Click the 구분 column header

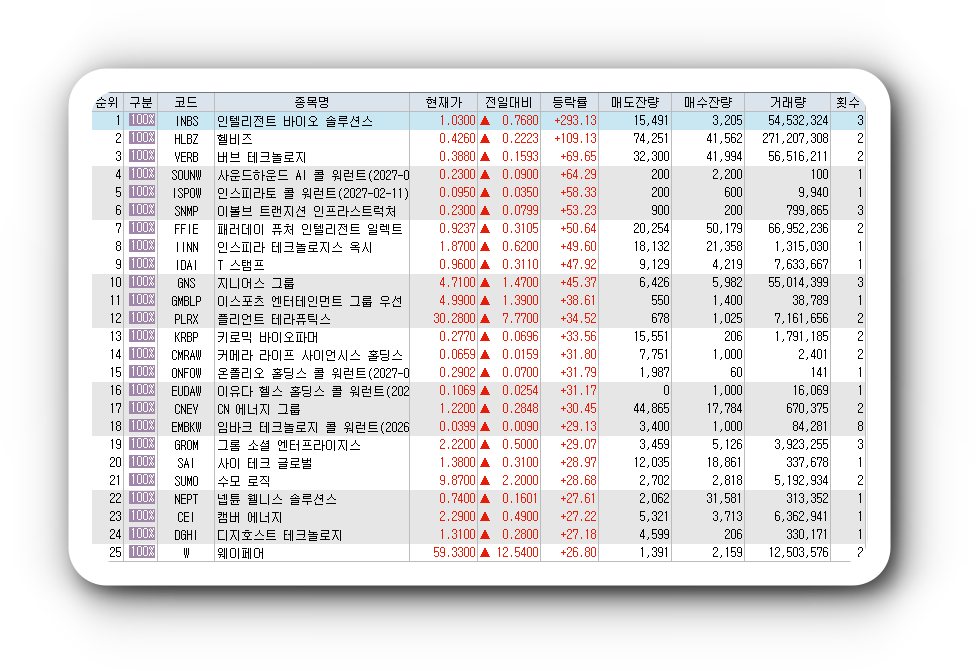[141, 103]
